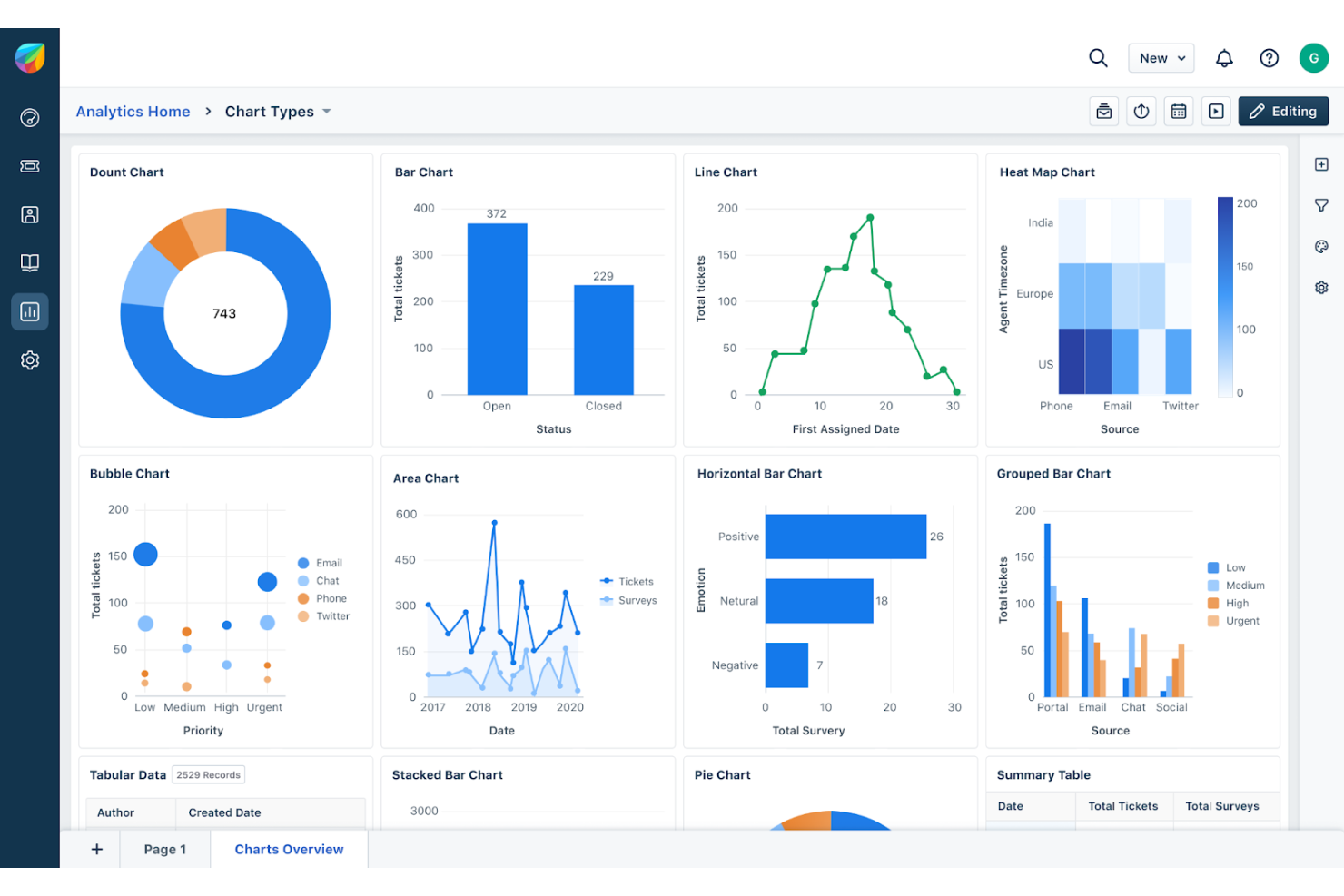Viewport: 1344px width, 896px height.
Task: Select the Charts Overview tab
Action: (289, 849)
